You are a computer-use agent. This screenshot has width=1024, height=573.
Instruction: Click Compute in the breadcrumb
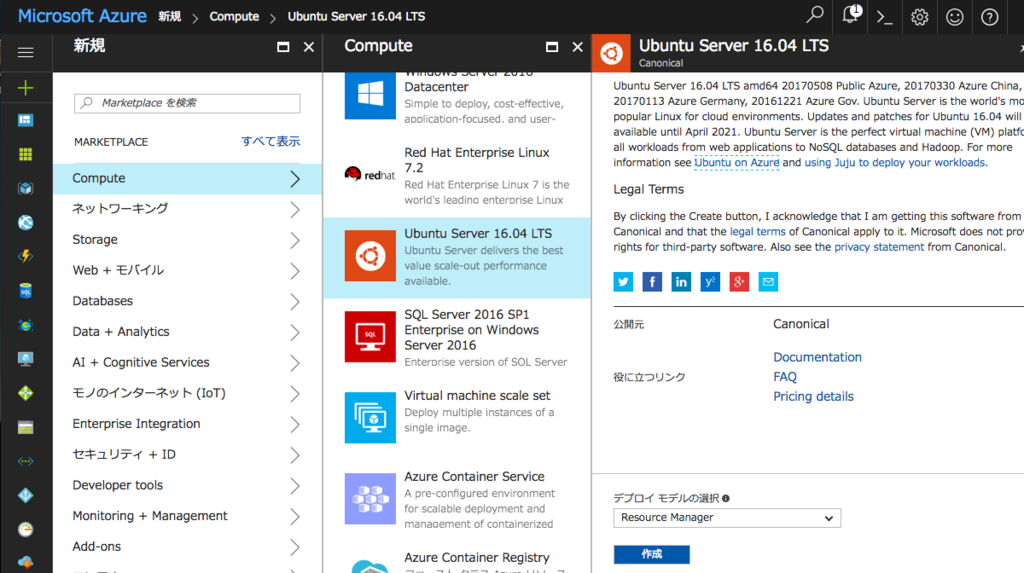[234, 16]
